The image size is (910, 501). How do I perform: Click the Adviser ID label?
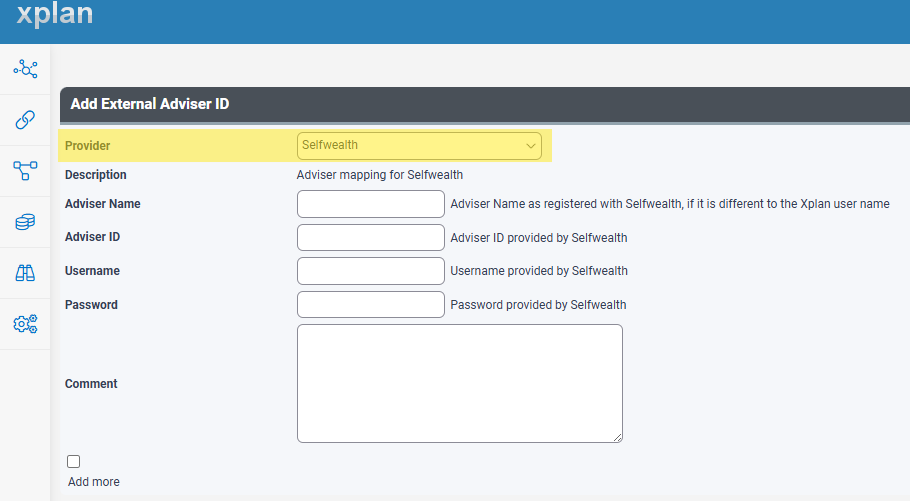click(x=92, y=237)
